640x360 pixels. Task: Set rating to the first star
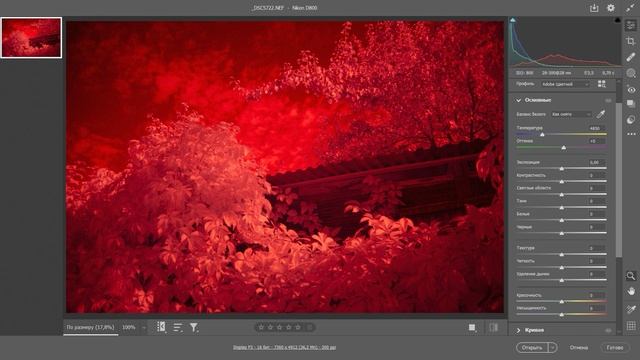(x=261, y=327)
